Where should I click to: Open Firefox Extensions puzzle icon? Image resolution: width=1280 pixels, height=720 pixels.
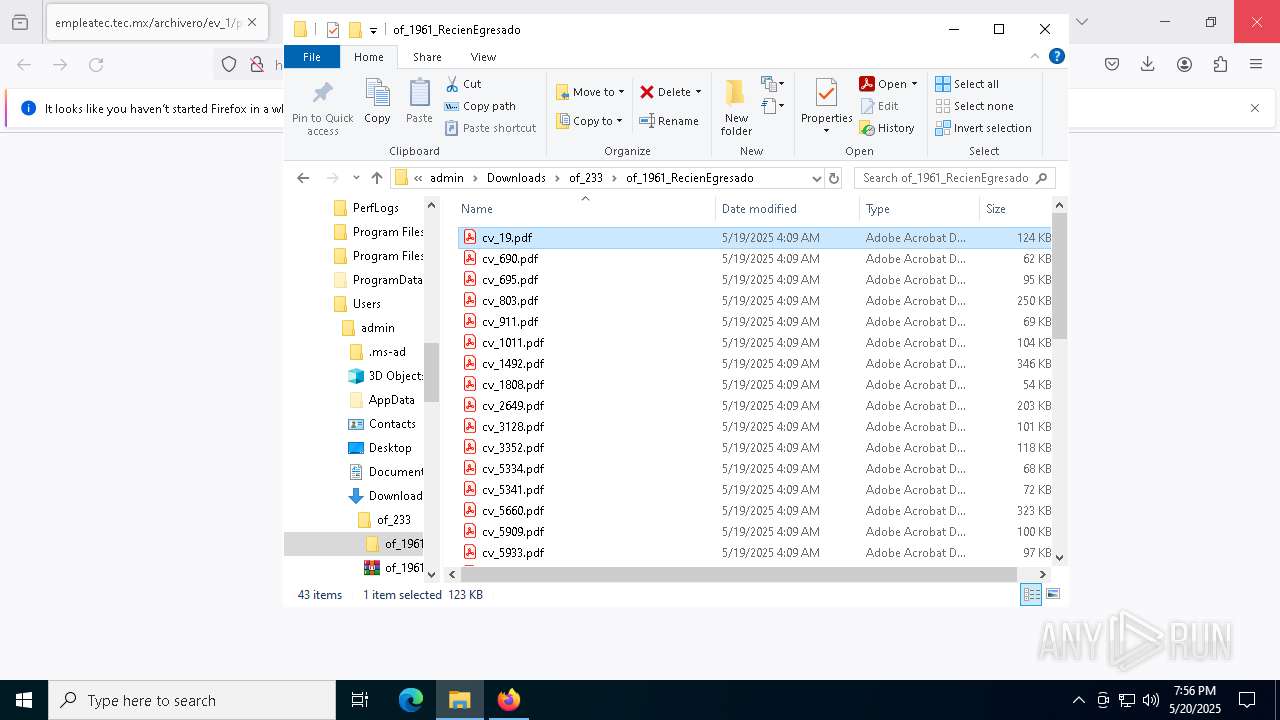click(x=1220, y=64)
